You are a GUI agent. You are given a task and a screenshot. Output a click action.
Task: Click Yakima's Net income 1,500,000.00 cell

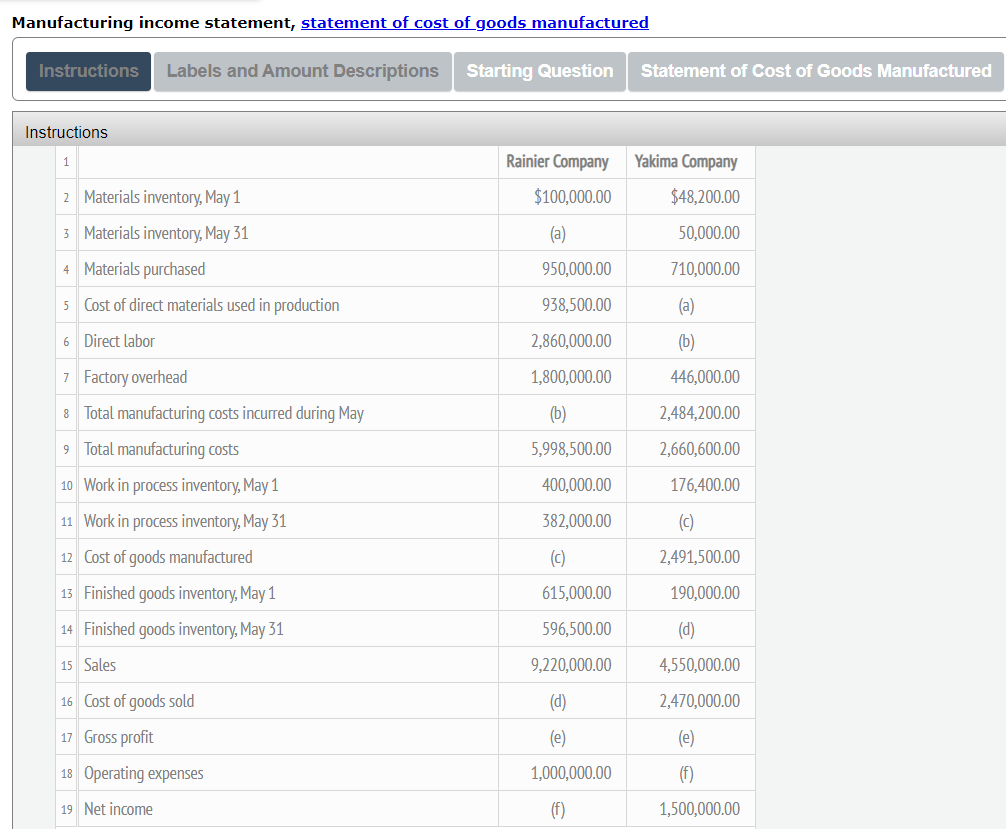click(690, 809)
